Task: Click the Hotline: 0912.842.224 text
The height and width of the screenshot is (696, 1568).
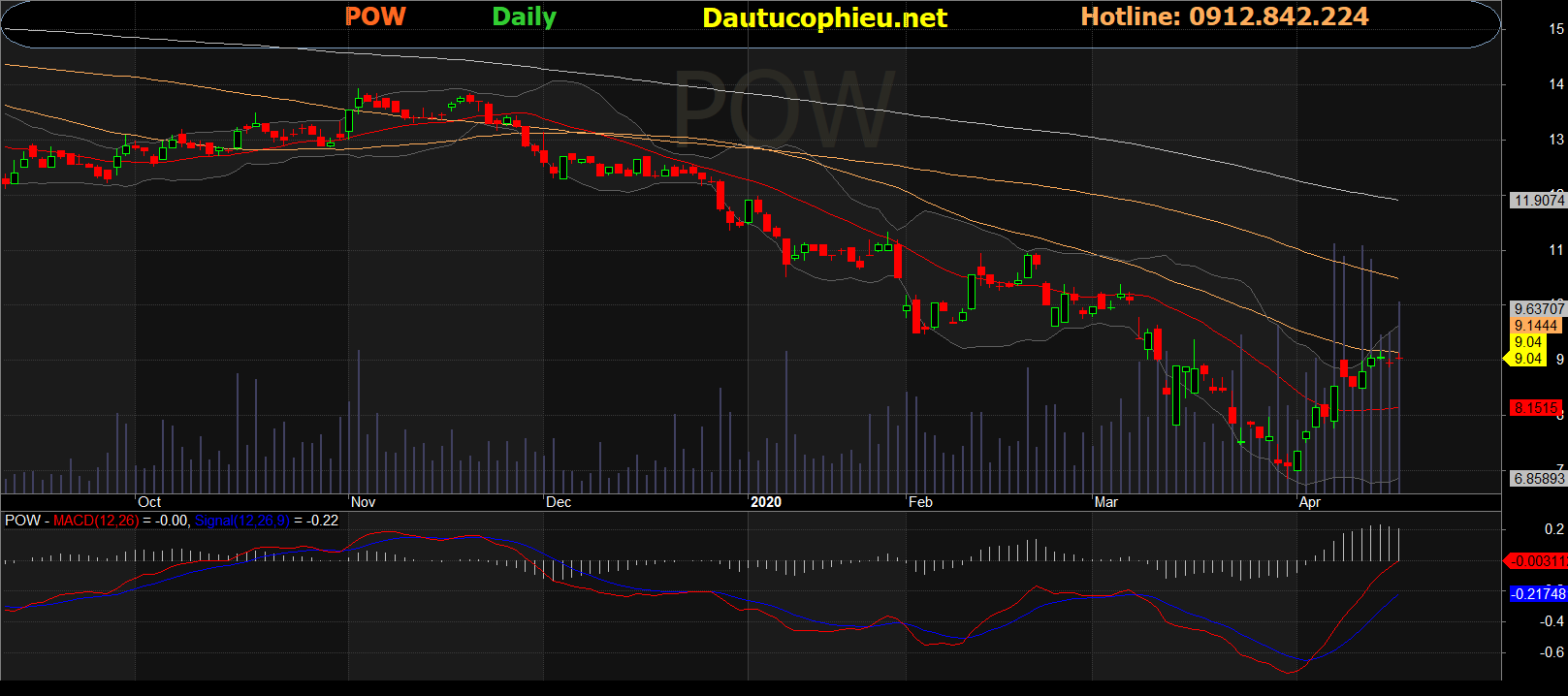Action: 1225,16
